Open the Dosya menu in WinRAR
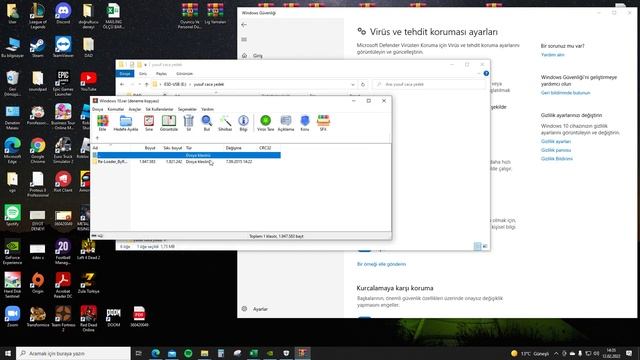This screenshot has height=360, width=640. pyautogui.click(x=98, y=109)
